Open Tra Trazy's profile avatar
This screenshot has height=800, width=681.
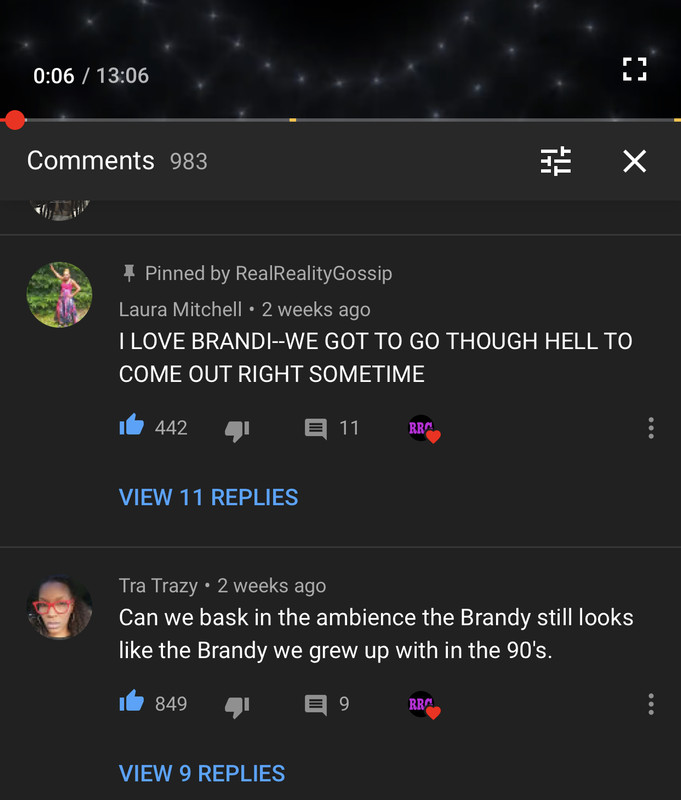[x=60, y=607]
